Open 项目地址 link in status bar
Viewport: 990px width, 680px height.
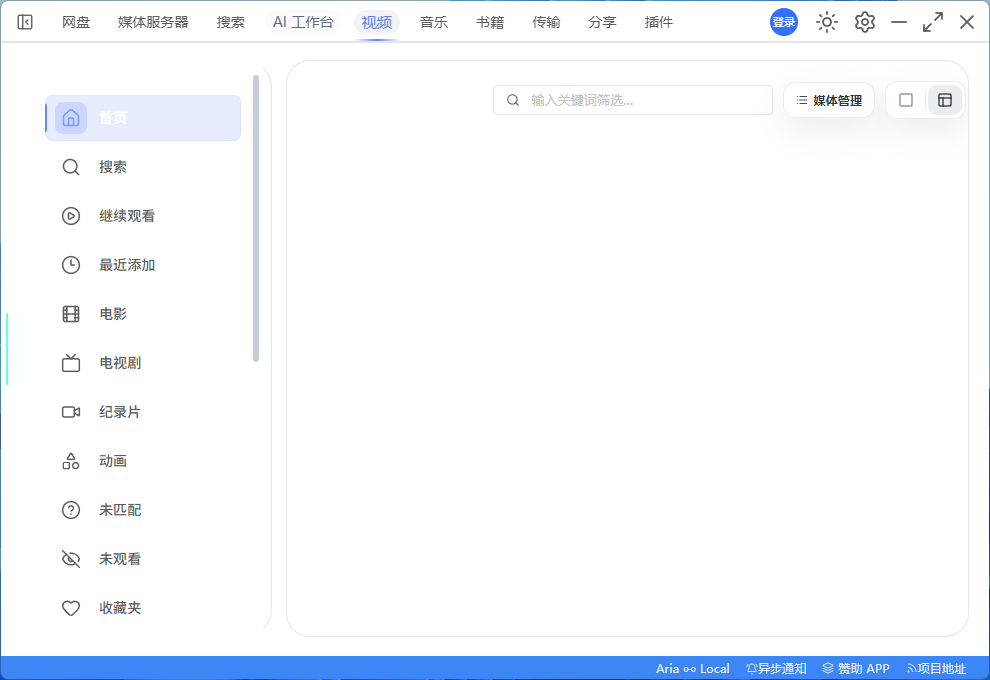coord(936,669)
